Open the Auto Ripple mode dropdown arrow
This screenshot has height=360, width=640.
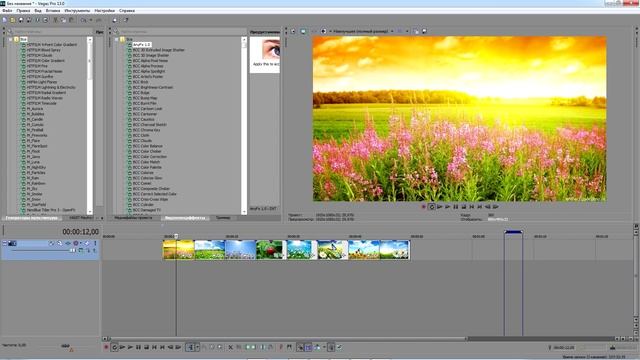pyautogui.click(x=324, y=347)
